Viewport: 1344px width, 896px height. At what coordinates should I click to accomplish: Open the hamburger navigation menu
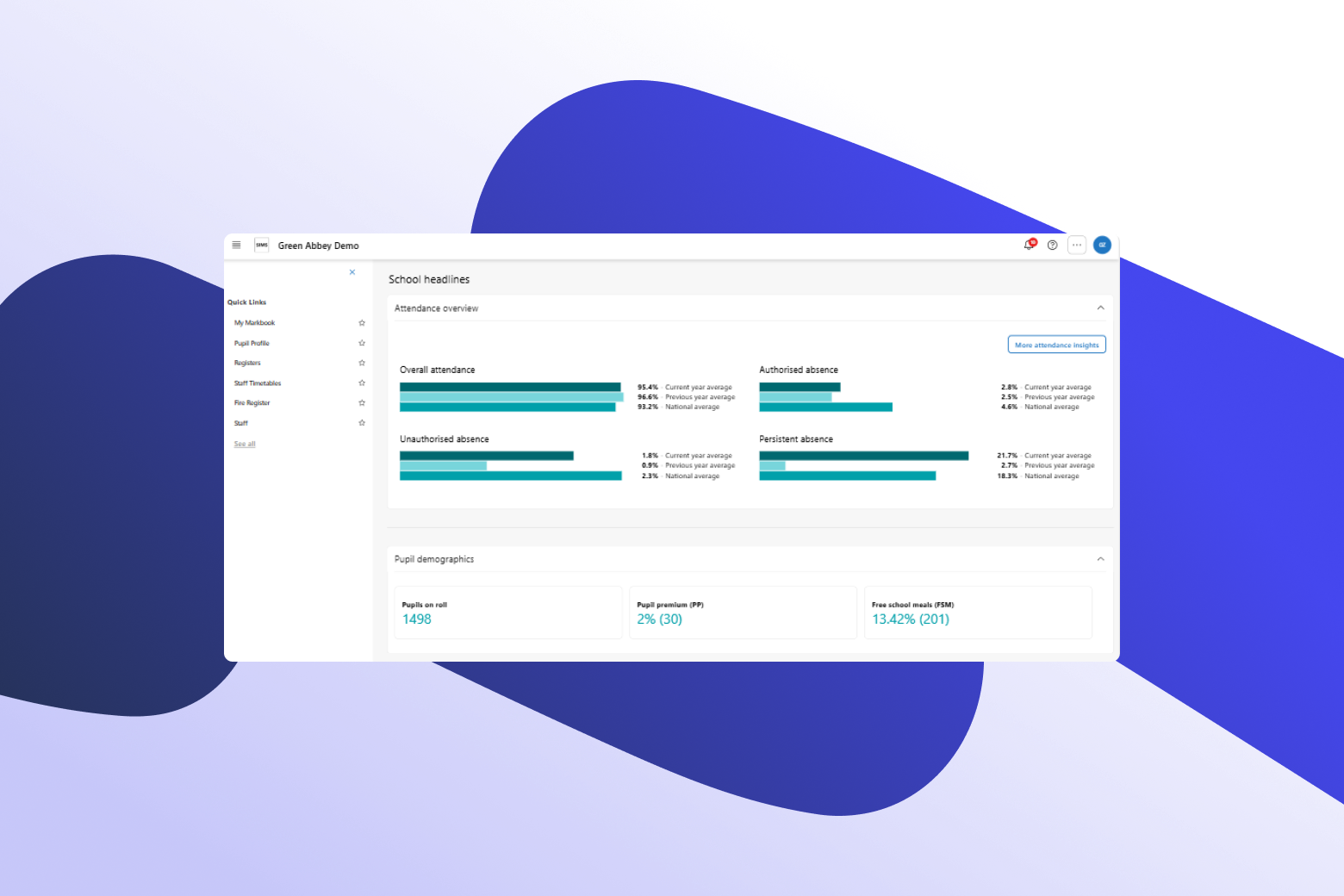(x=236, y=246)
